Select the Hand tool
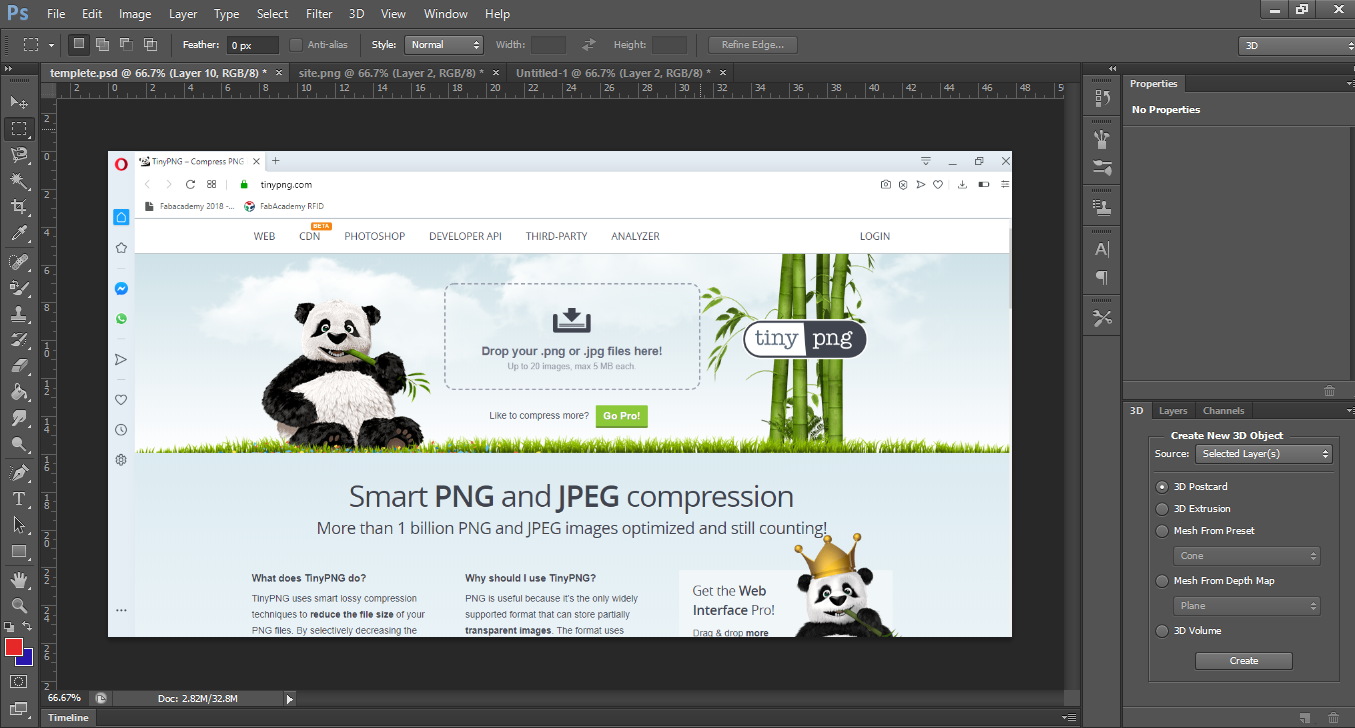Screen dimensions: 1355x728 19,579
